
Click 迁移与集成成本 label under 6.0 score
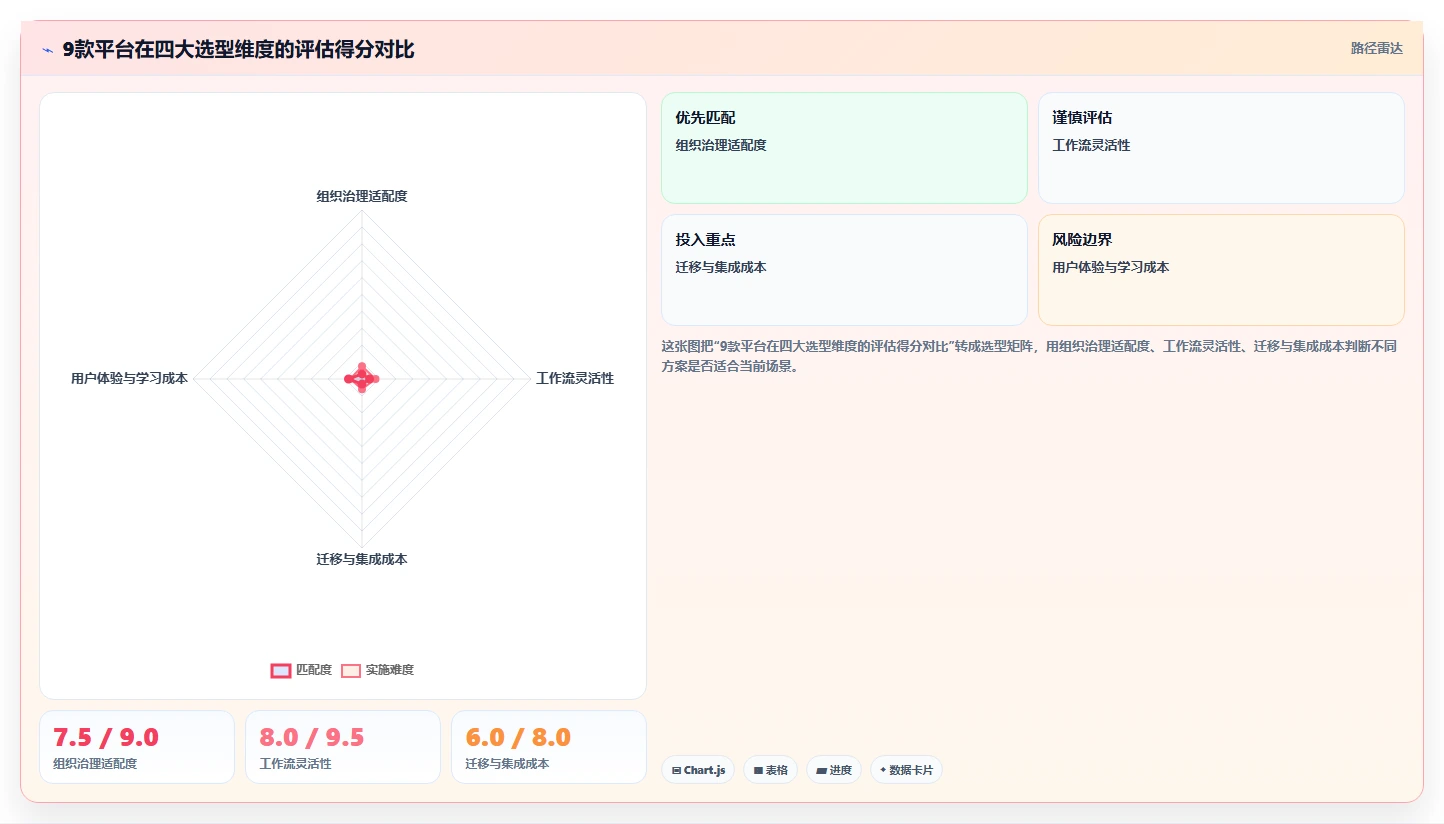pyautogui.click(x=507, y=764)
